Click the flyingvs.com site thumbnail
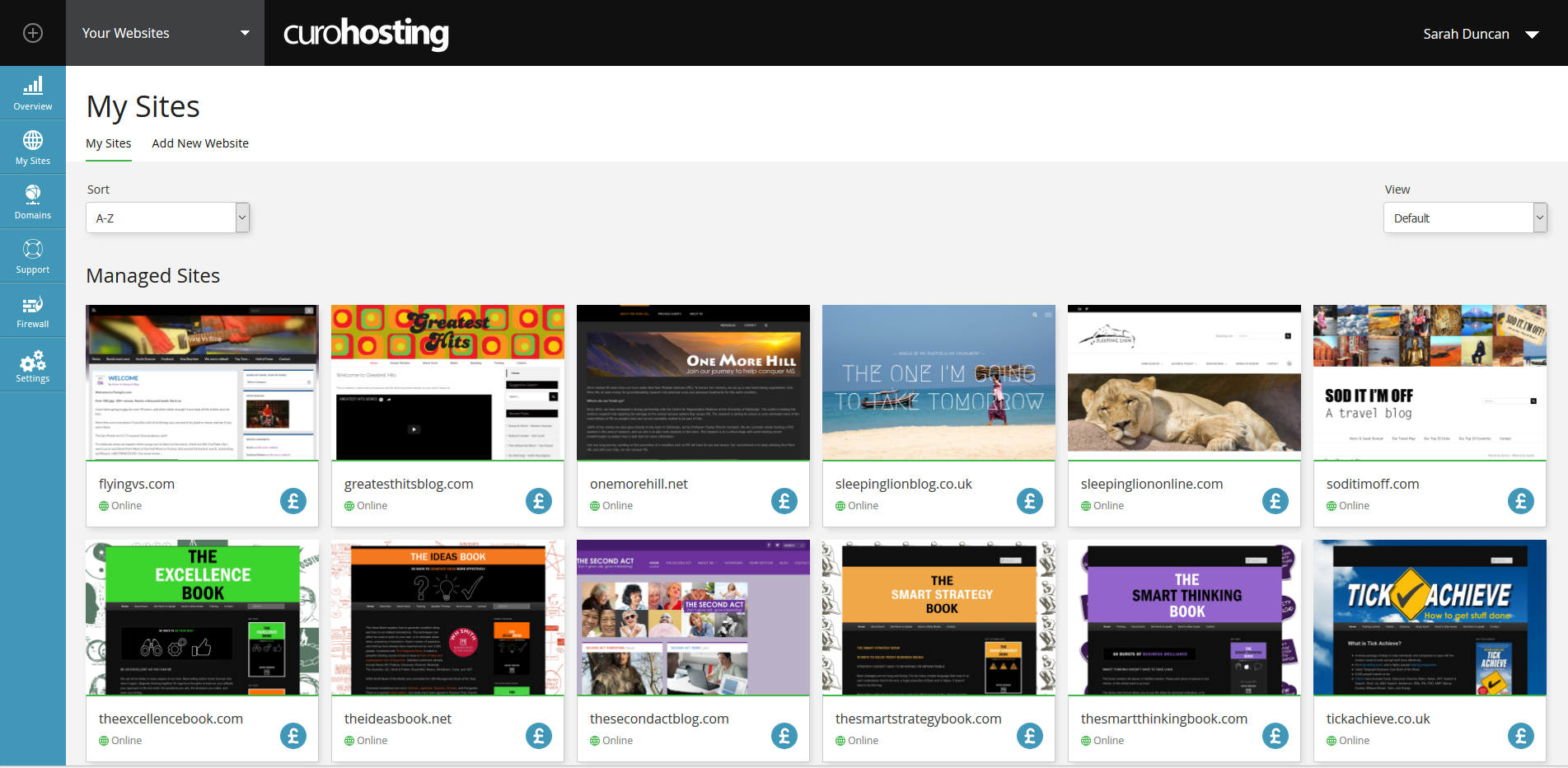 [202, 382]
